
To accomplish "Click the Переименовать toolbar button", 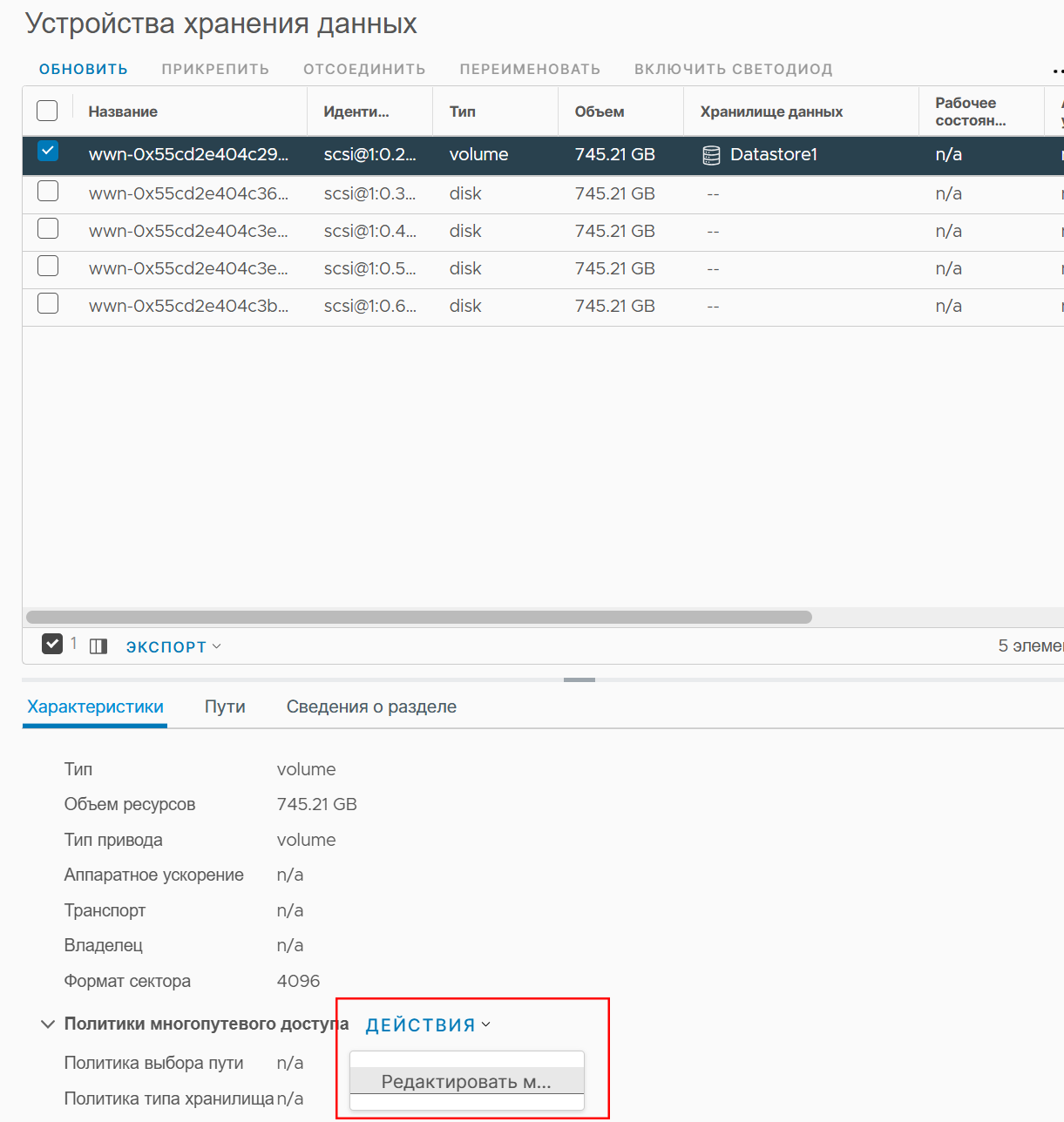I will [x=530, y=69].
